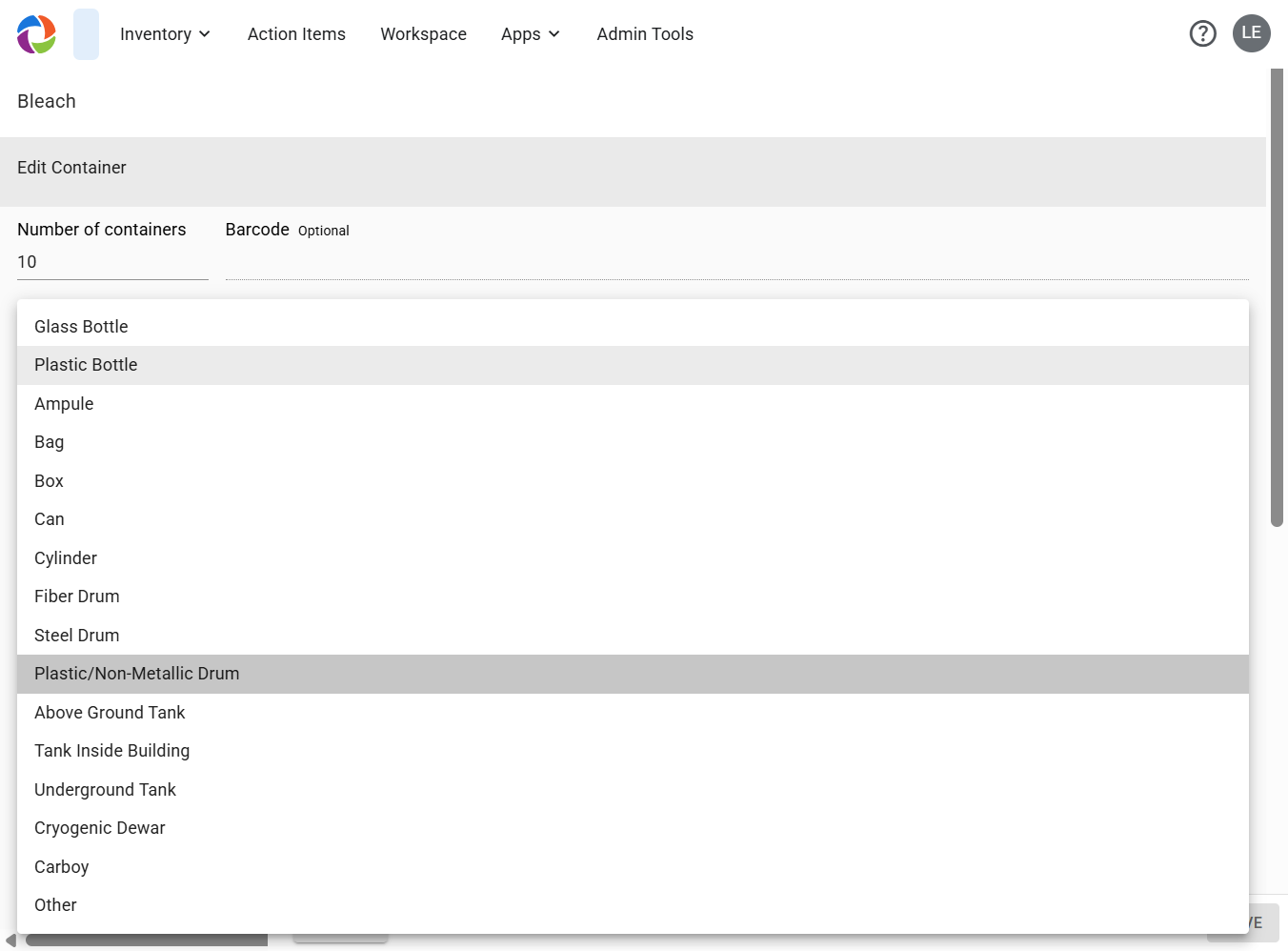Select Steel Drum option
The image size is (1288, 951).
(x=633, y=636)
